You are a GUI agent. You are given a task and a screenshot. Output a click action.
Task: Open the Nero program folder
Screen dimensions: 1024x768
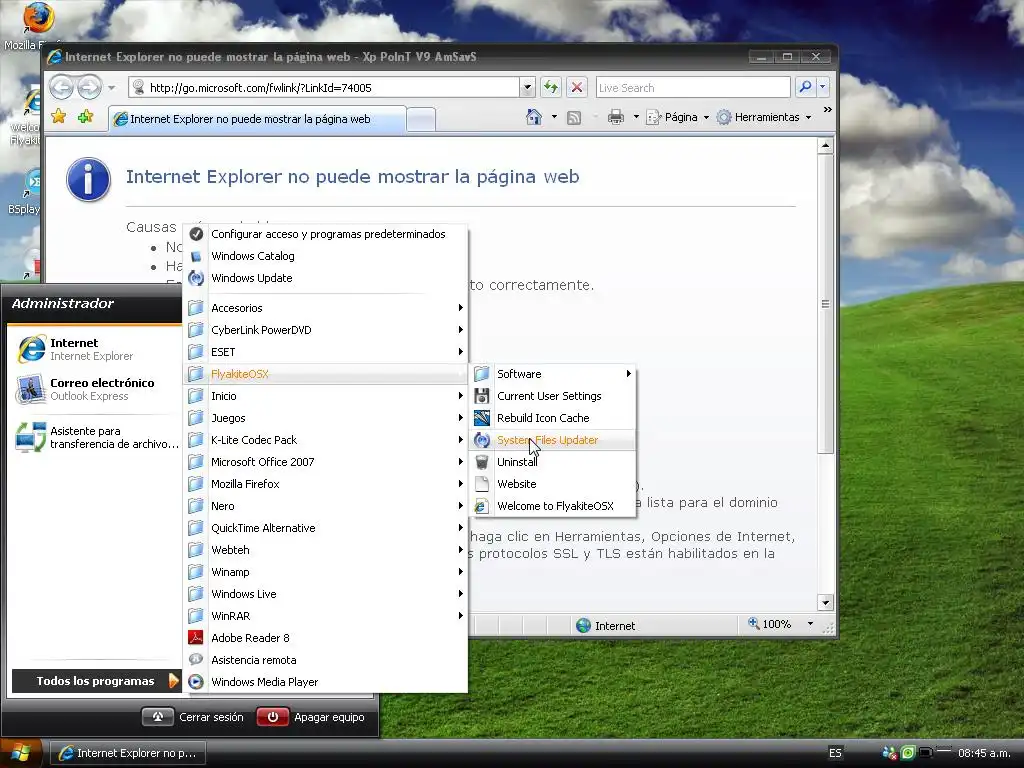coord(327,506)
